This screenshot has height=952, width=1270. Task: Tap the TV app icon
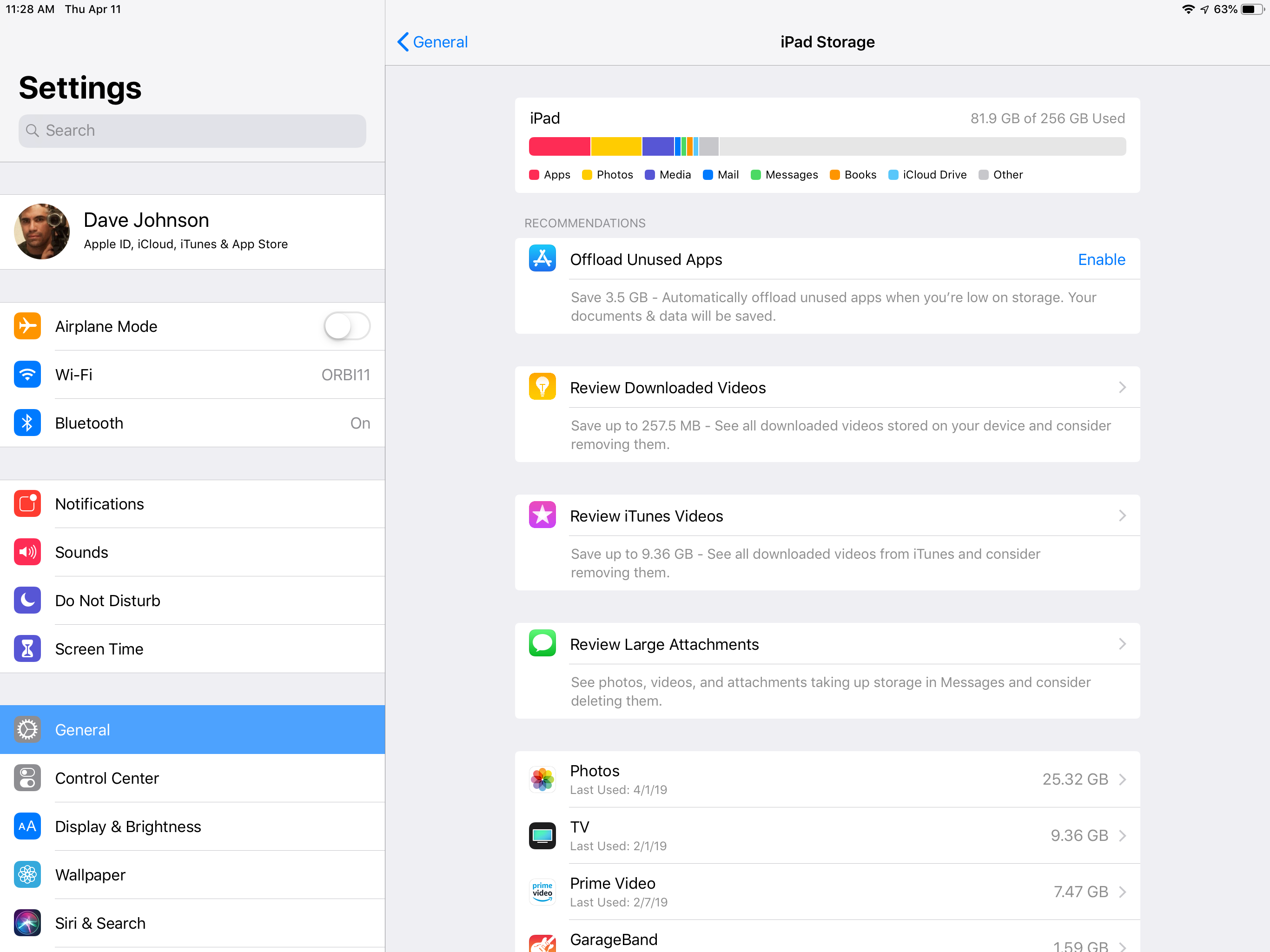(542, 835)
